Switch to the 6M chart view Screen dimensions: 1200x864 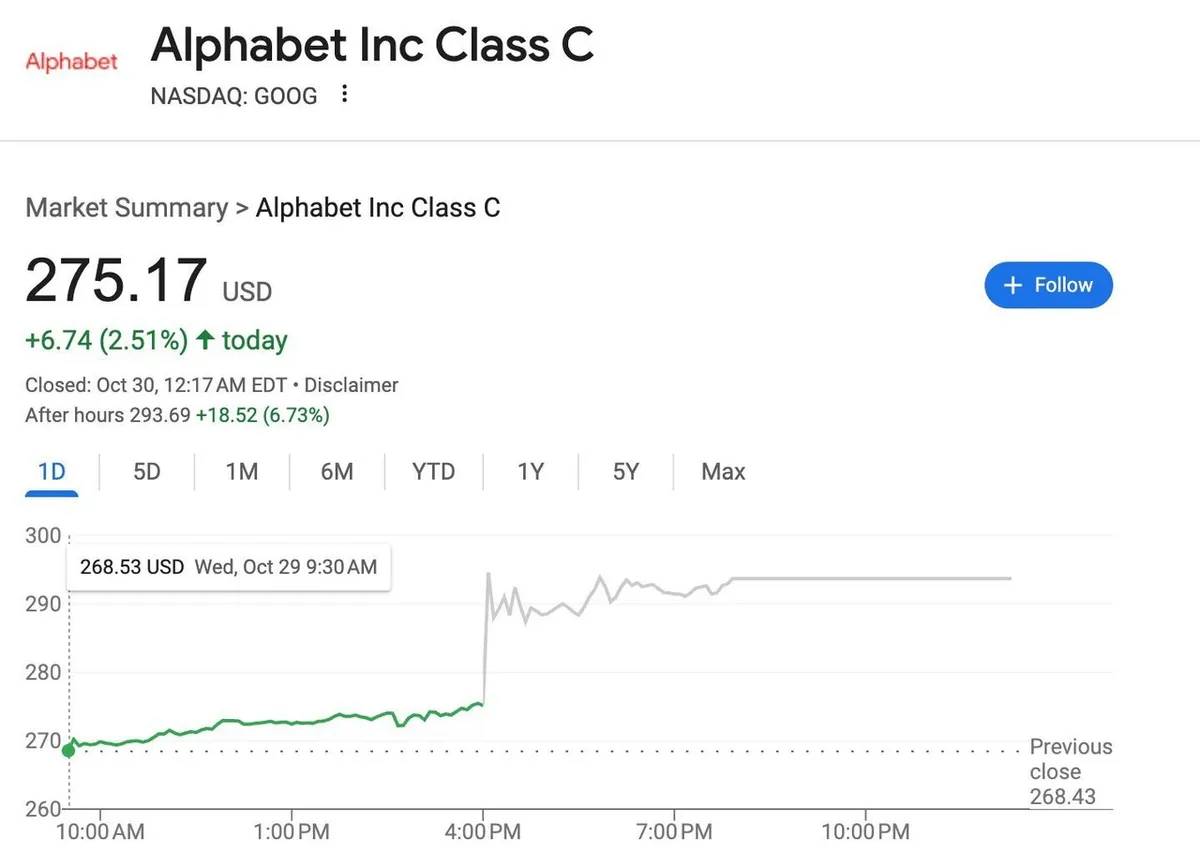coord(337,471)
